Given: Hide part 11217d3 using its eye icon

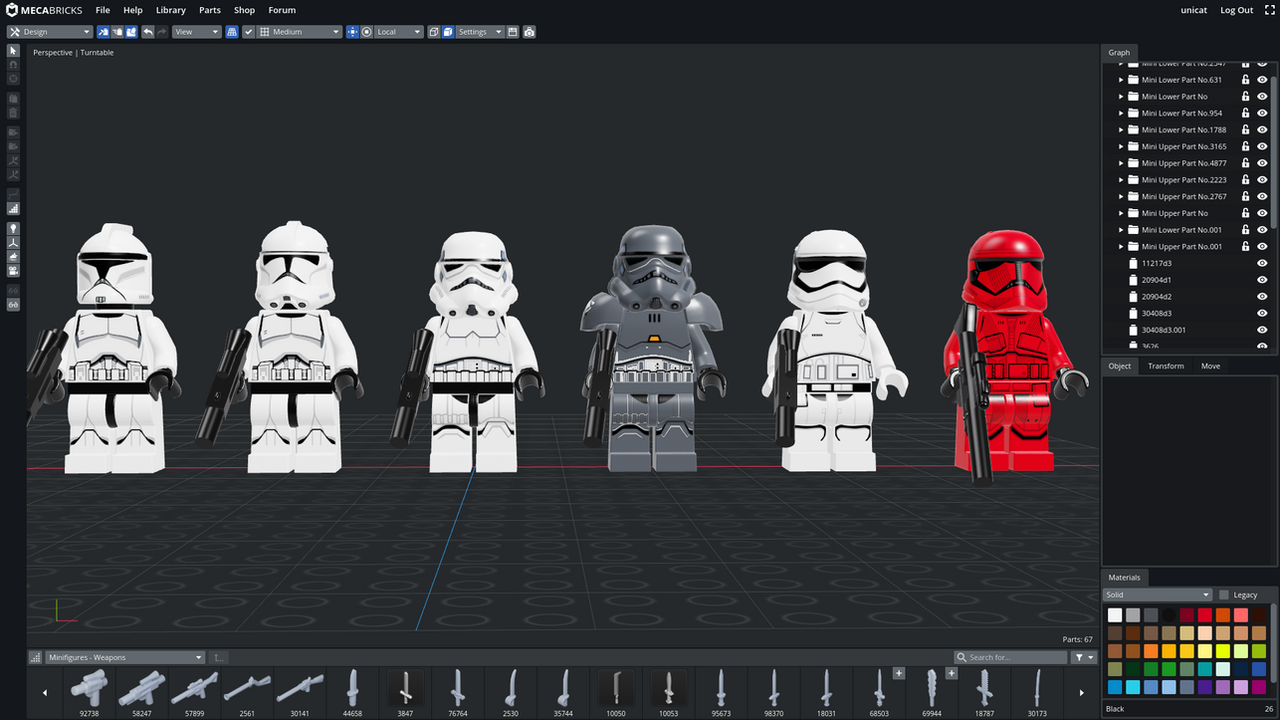Looking at the screenshot, I should (x=1262, y=263).
